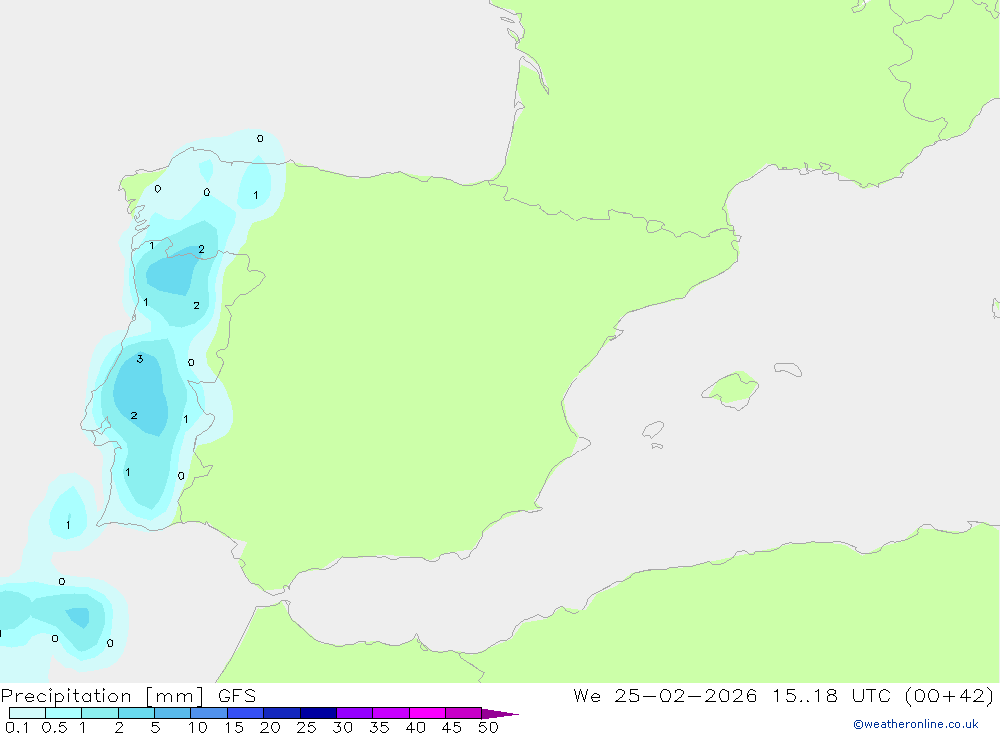Image resolution: width=1000 pixels, height=733 pixels.
Task: Click the 'We 25-02-2026' date text
Action: click(665, 695)
